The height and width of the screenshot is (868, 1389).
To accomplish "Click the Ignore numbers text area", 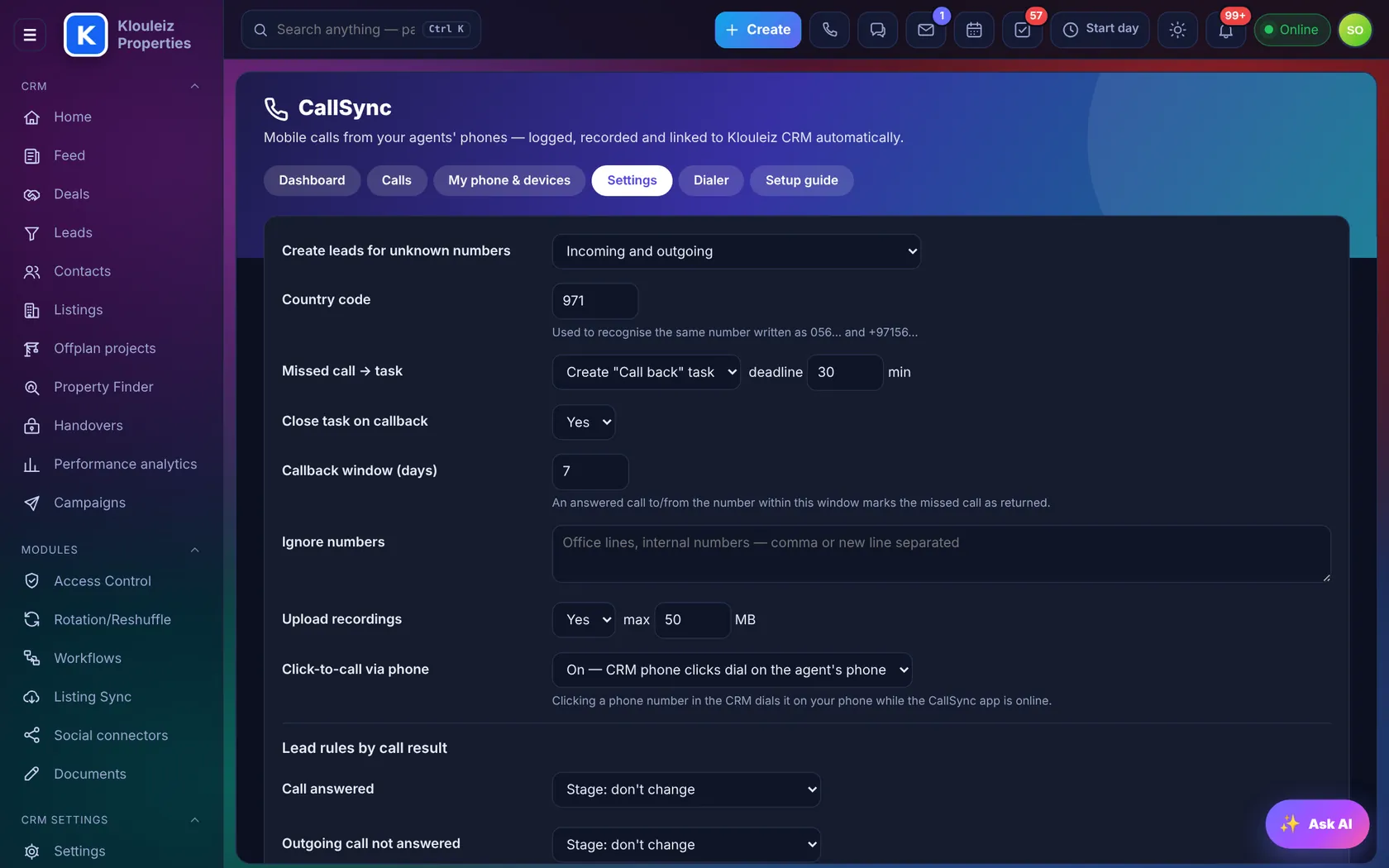I will [942, 554].
